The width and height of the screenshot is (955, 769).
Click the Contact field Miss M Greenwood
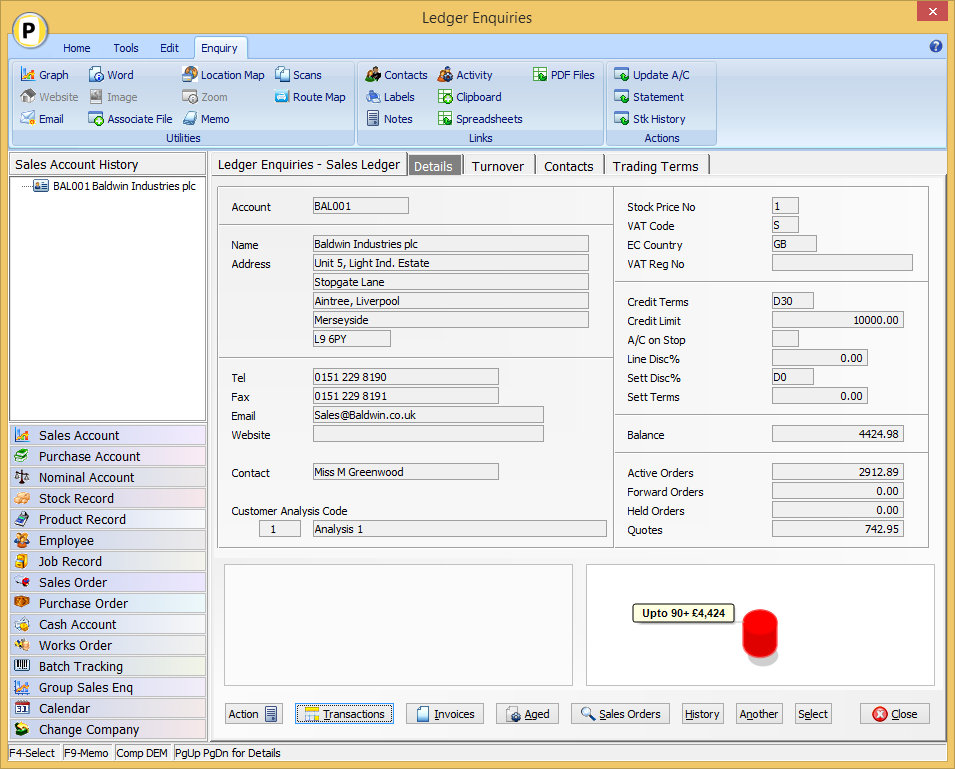[406, 471]
